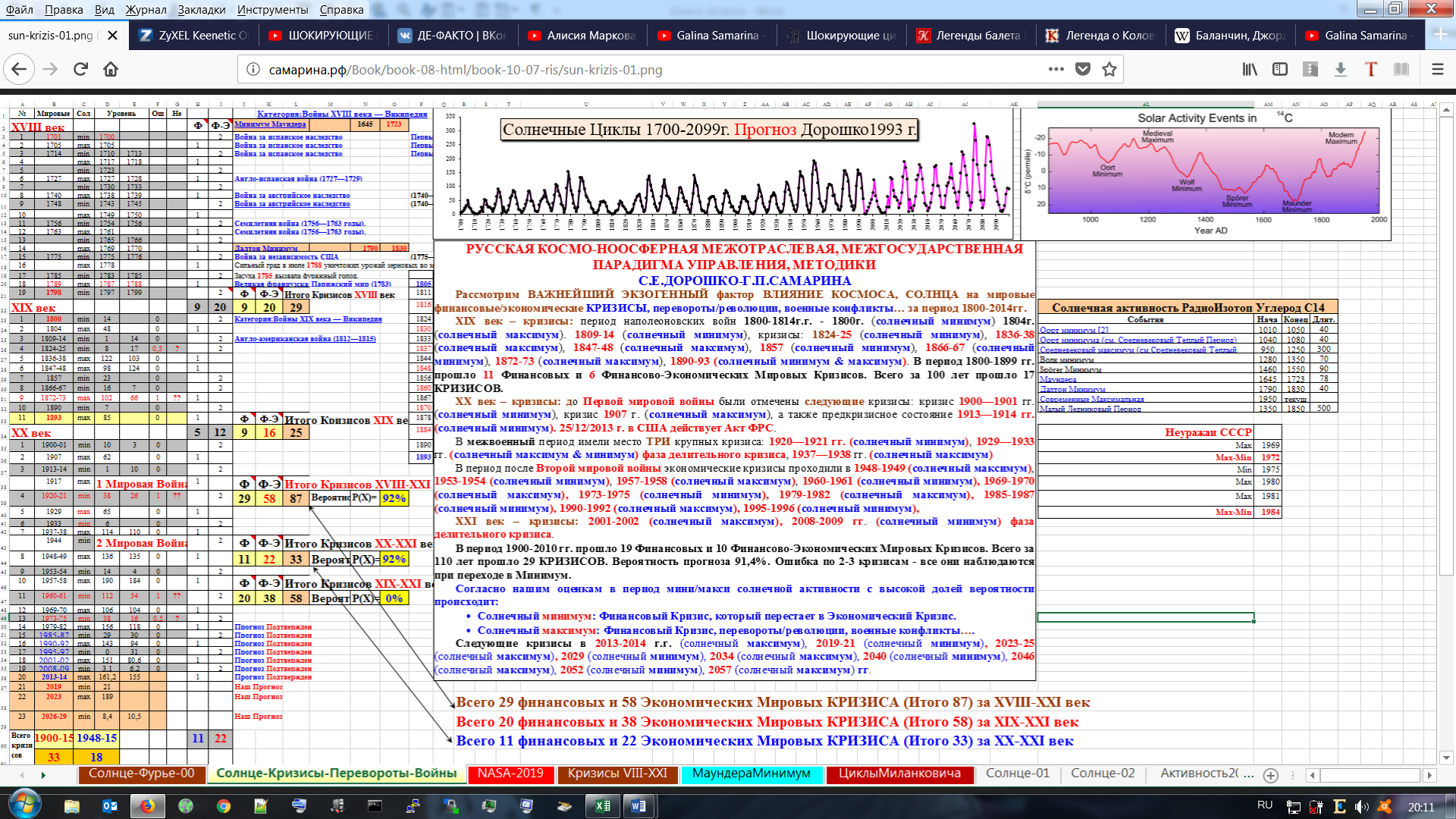Open the Library bookshelf icon
This screenshot has width=1456, height=819.
[1250, 69]
